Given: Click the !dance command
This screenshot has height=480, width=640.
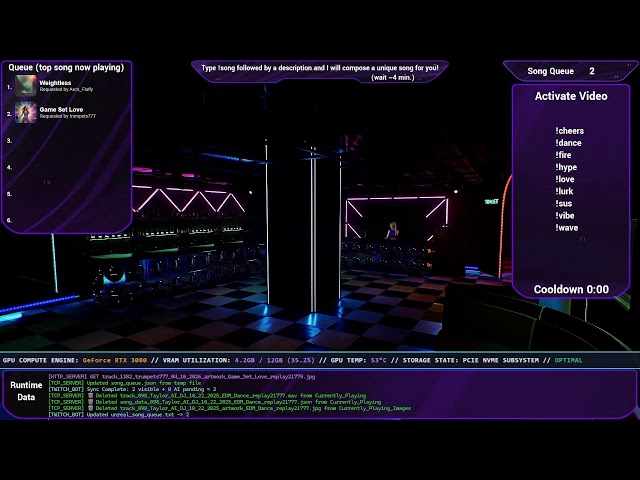Looking at the screenshot, I should [x=568, y=143].
